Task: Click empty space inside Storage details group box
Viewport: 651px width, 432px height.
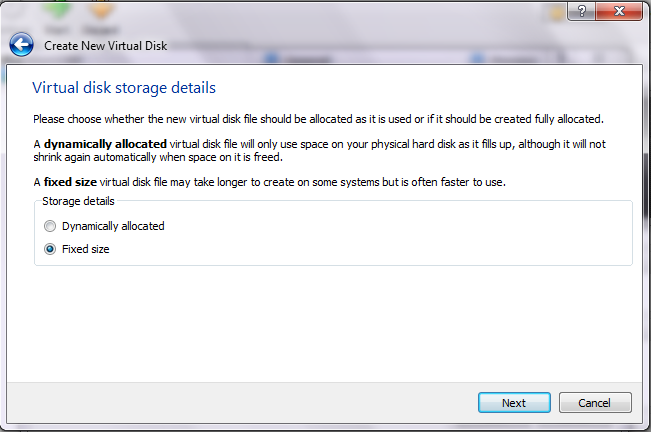Action: pyautogui.click(x=400, y=238)
